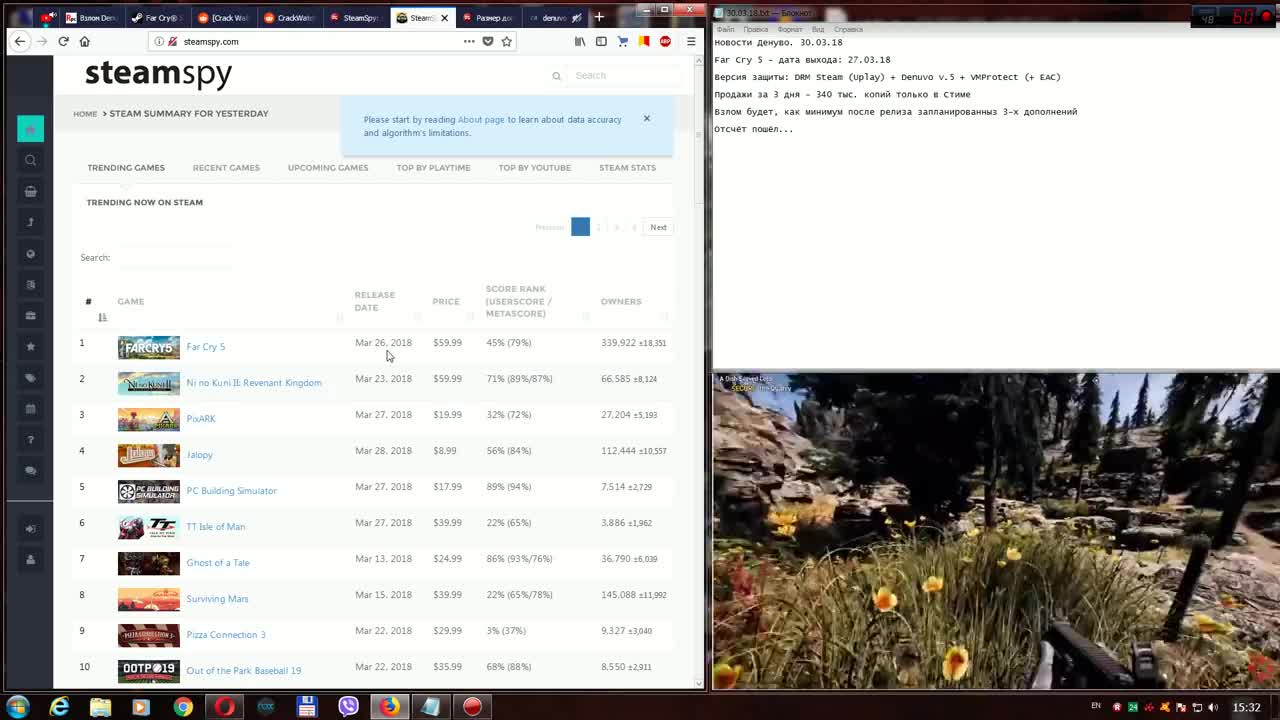
Task: Sort table by rank number column
Action: coord(96,301)
